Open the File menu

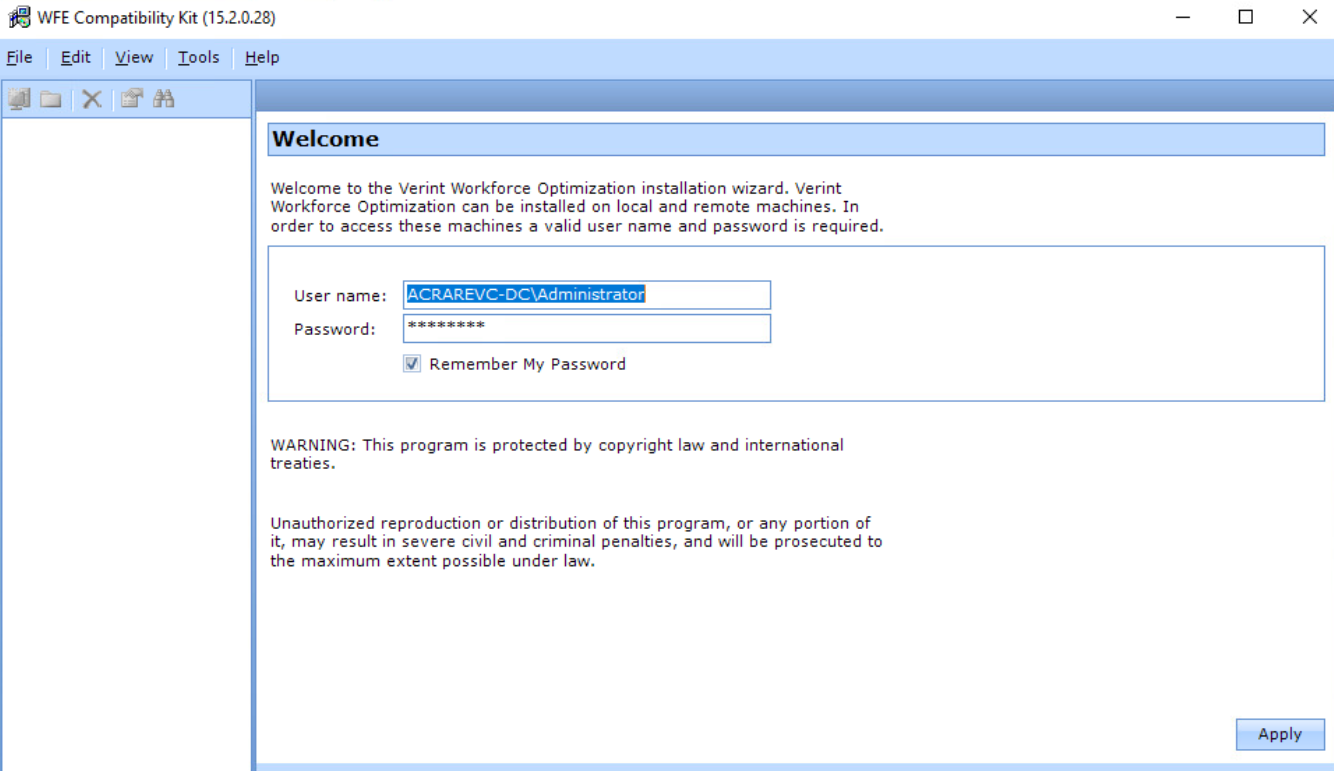[x=19, y=58]
